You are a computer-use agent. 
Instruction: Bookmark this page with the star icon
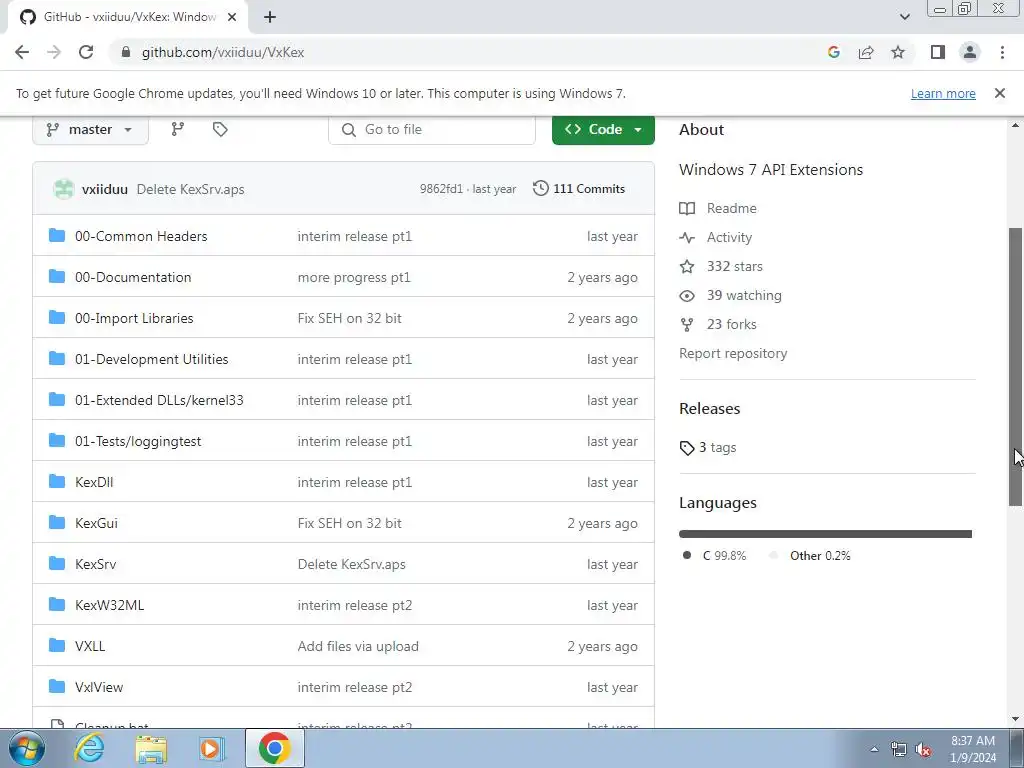click(x=899, y=52)
